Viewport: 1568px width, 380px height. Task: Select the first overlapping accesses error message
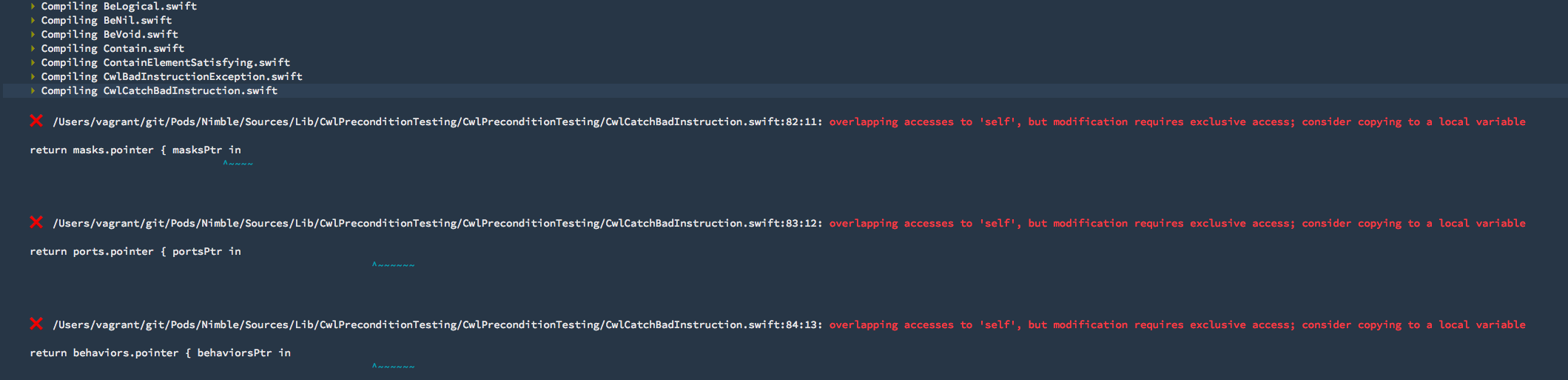click(1177, 121)
